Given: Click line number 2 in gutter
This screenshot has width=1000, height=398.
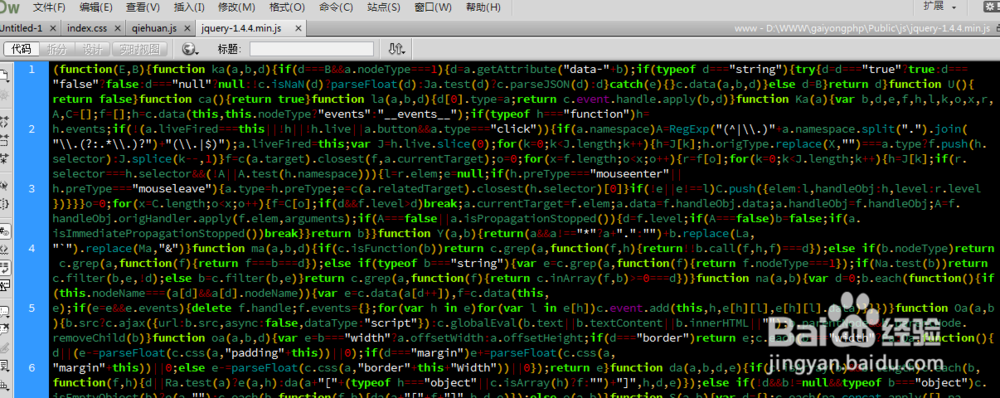Looking at the screenshot, I should (31, 128).
